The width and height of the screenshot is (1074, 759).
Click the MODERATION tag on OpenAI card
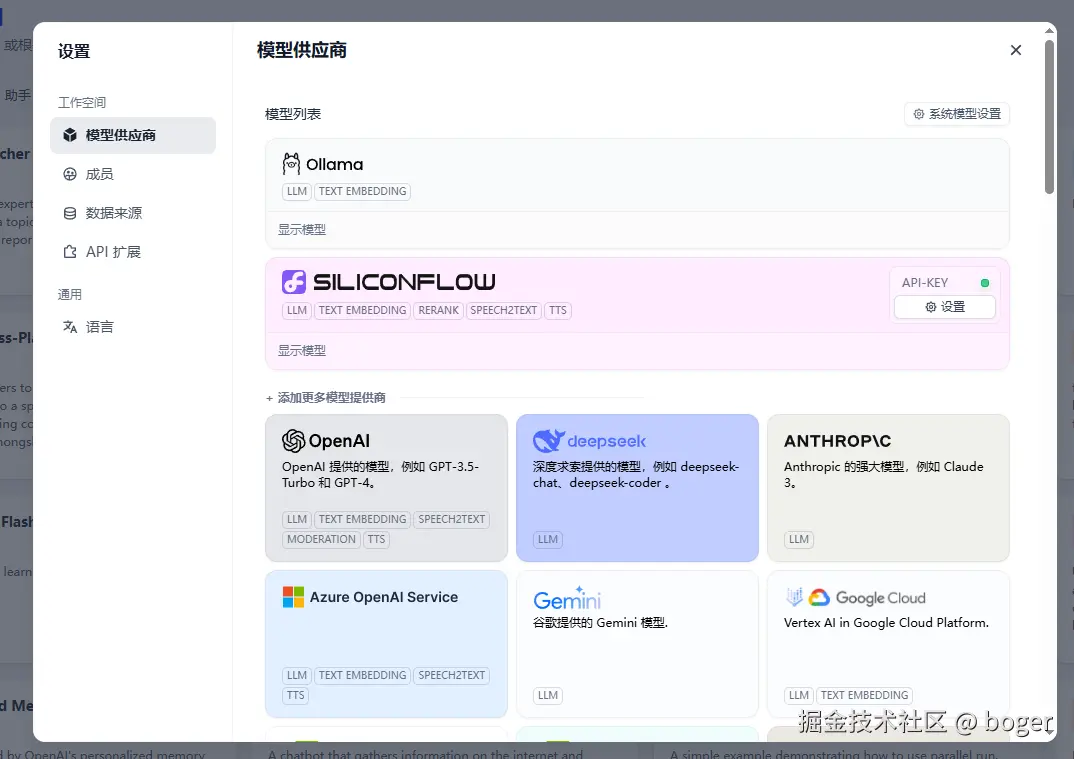(x=321, y=539)
